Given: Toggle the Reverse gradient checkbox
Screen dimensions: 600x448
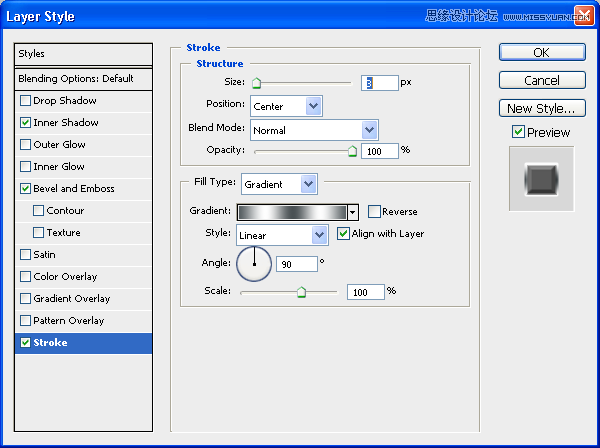Looking at the screenshot, I should tap(374, 211).
